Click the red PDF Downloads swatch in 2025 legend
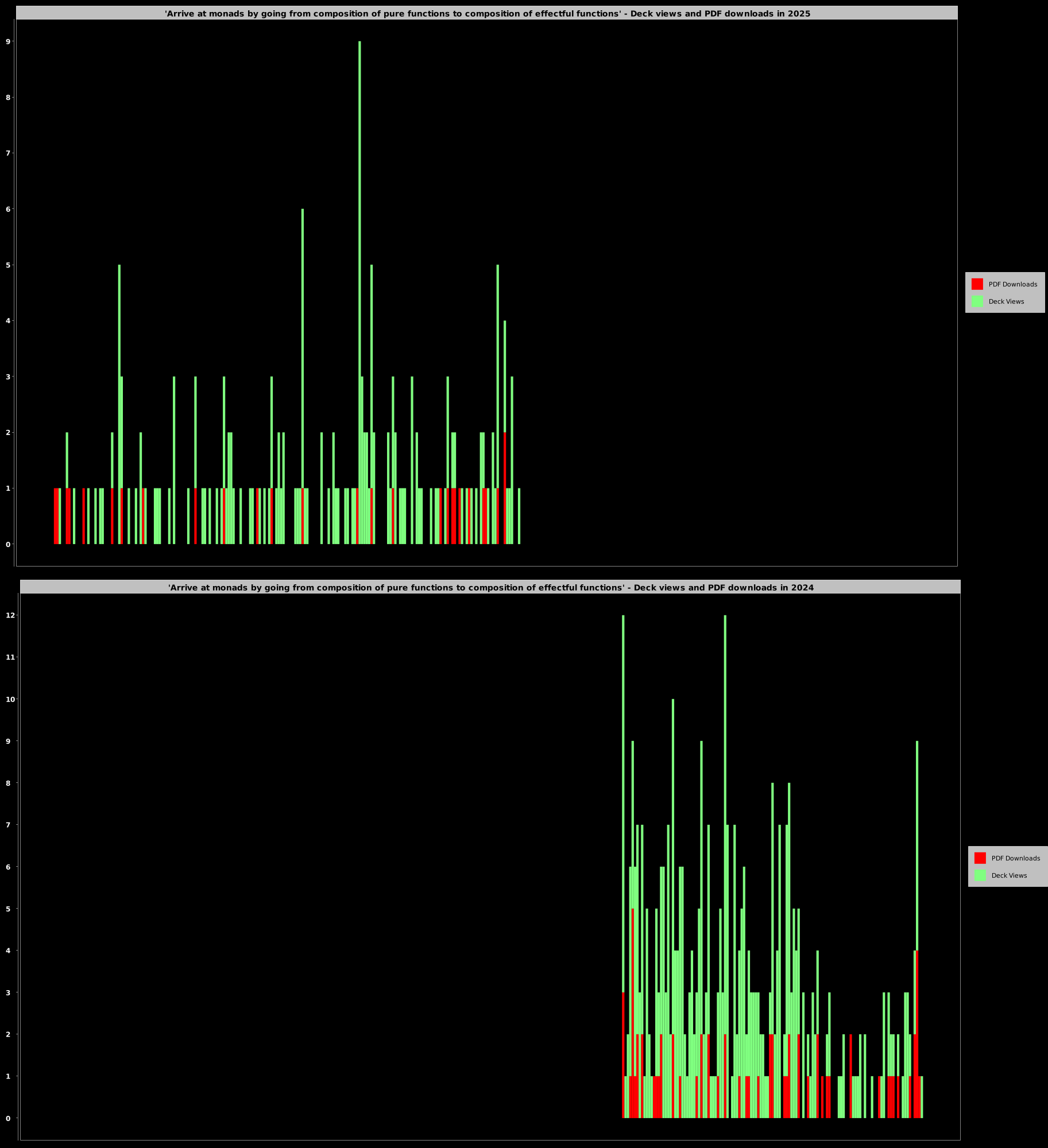 (x=977, y=284)
